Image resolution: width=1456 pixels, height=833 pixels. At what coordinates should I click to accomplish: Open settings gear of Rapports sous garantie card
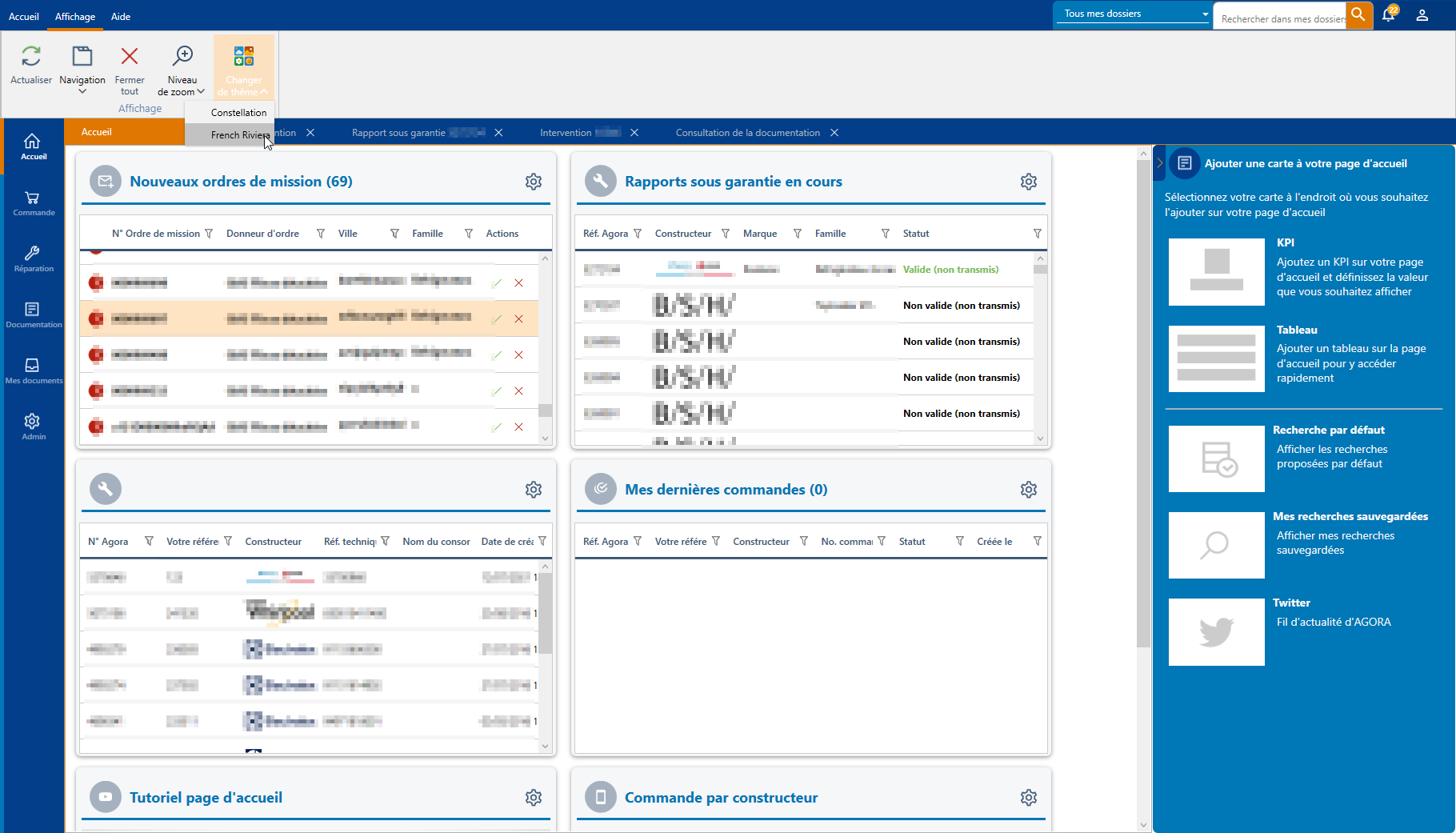coord(1029,182)
